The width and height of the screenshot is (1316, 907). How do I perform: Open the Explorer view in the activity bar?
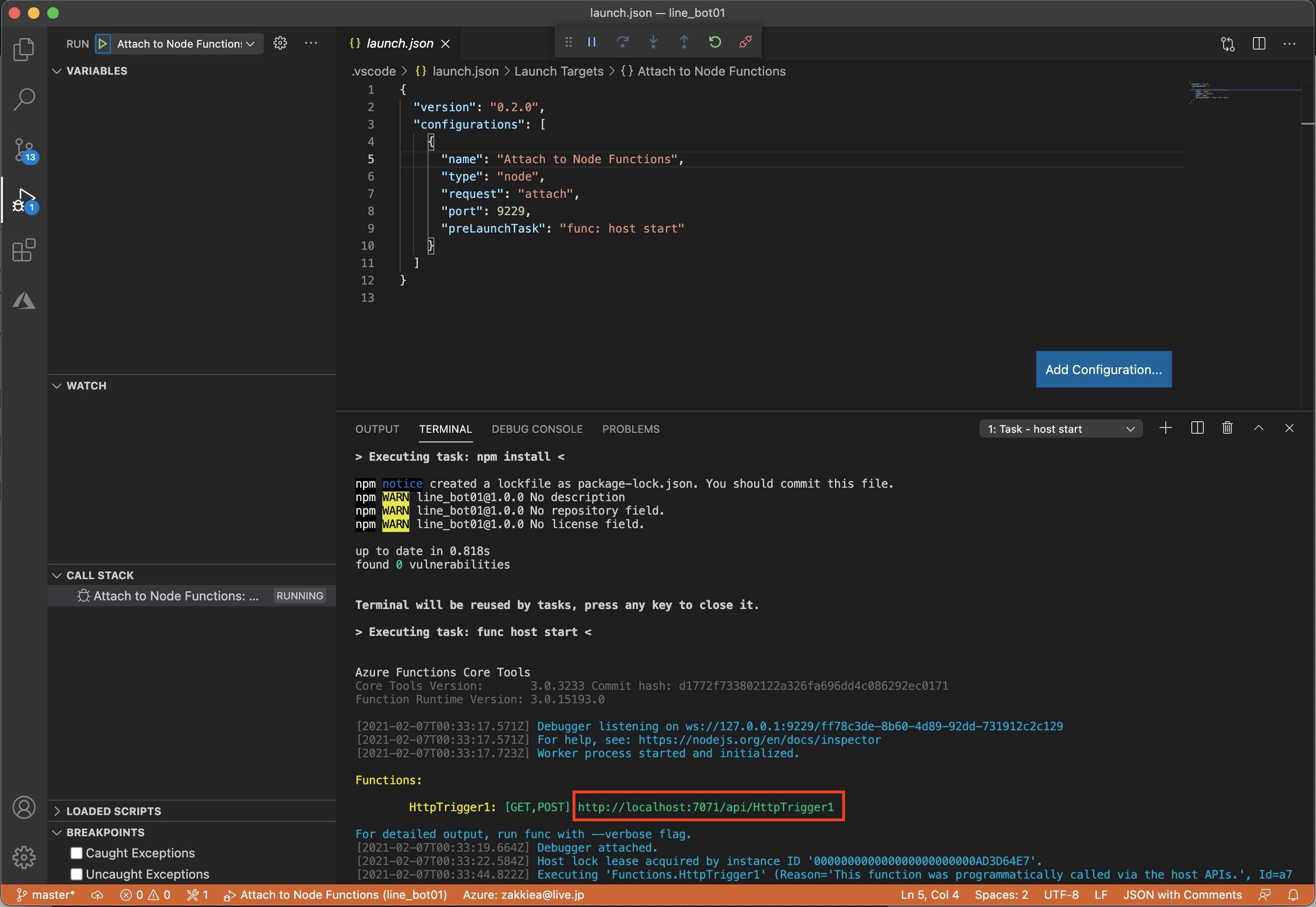click(x=24, y=50)
